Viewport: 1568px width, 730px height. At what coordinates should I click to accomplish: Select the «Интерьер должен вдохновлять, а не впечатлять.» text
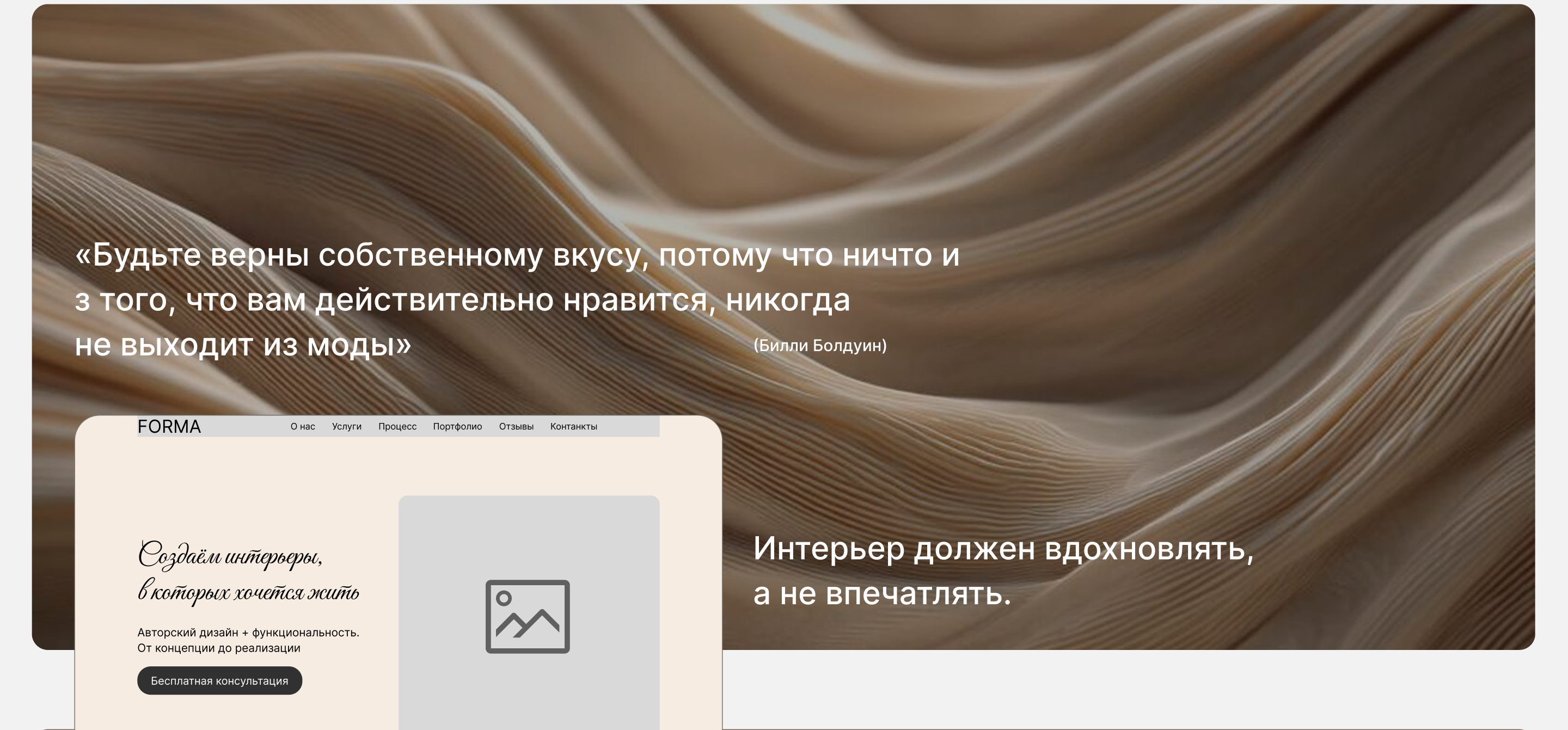pyautogui.click(x=1003, y=570)
